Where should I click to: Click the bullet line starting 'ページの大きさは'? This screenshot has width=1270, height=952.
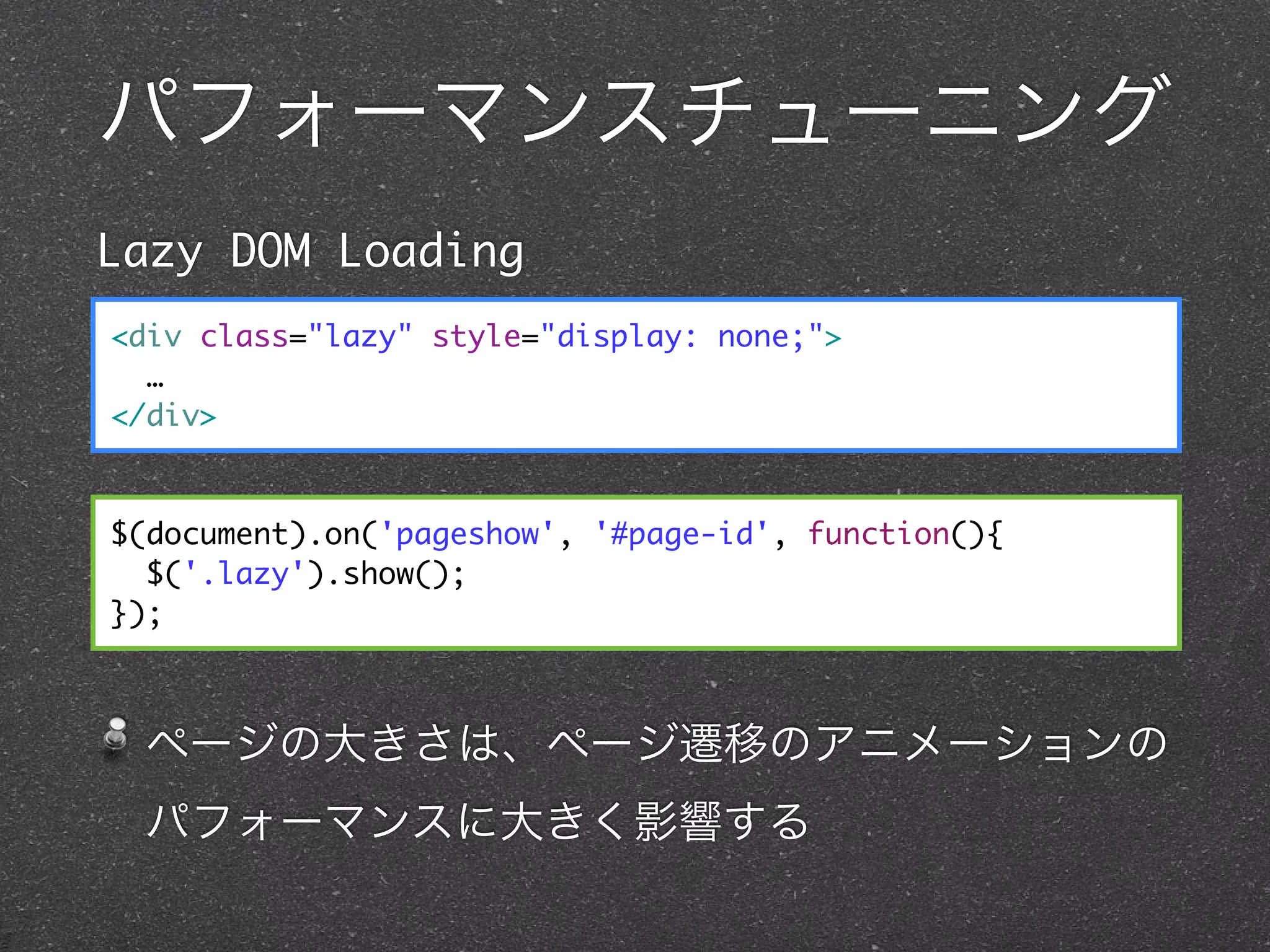click(657, 743)
